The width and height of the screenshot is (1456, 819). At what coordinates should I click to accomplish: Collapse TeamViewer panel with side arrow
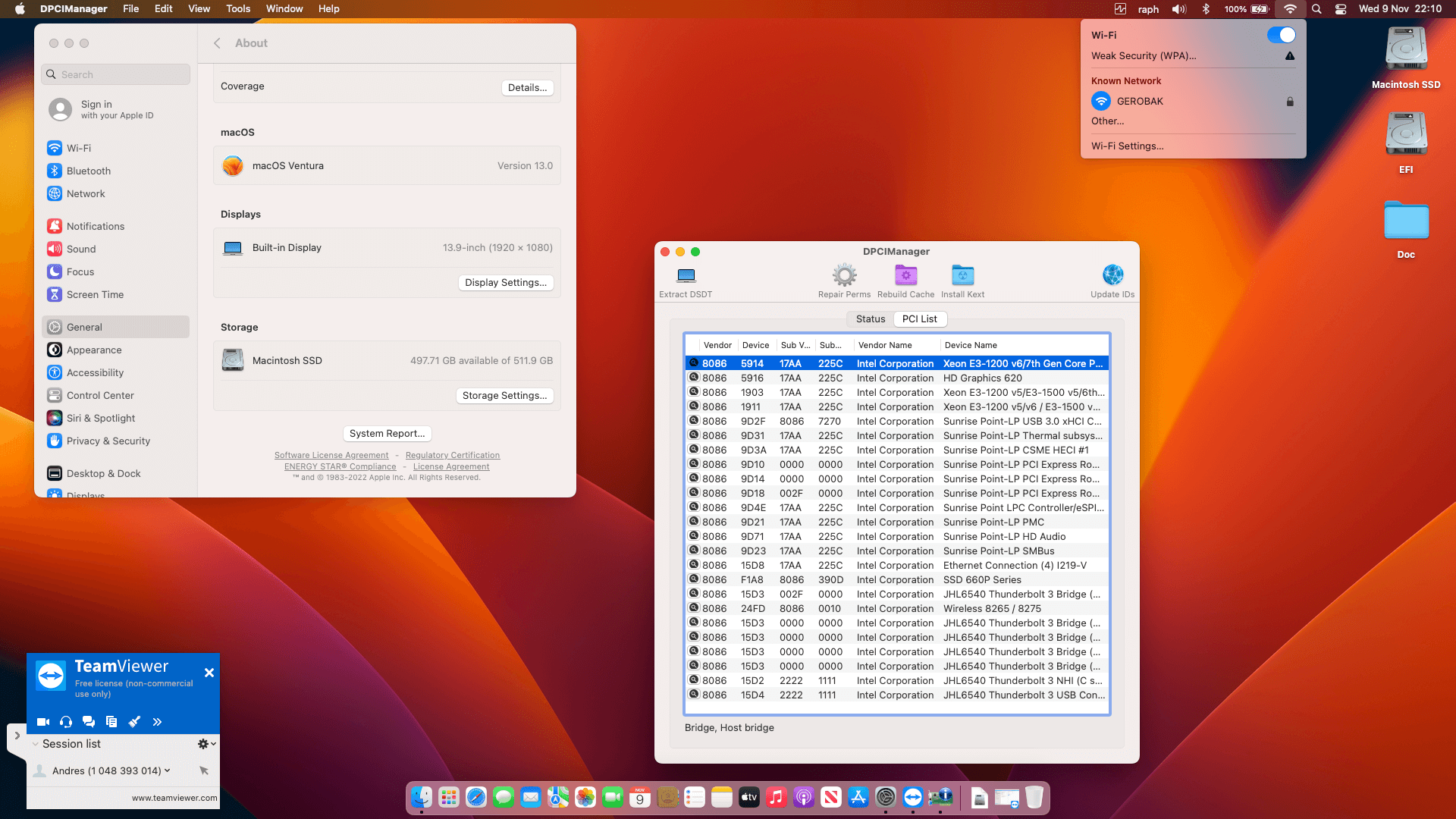click(x=17, y=736)
